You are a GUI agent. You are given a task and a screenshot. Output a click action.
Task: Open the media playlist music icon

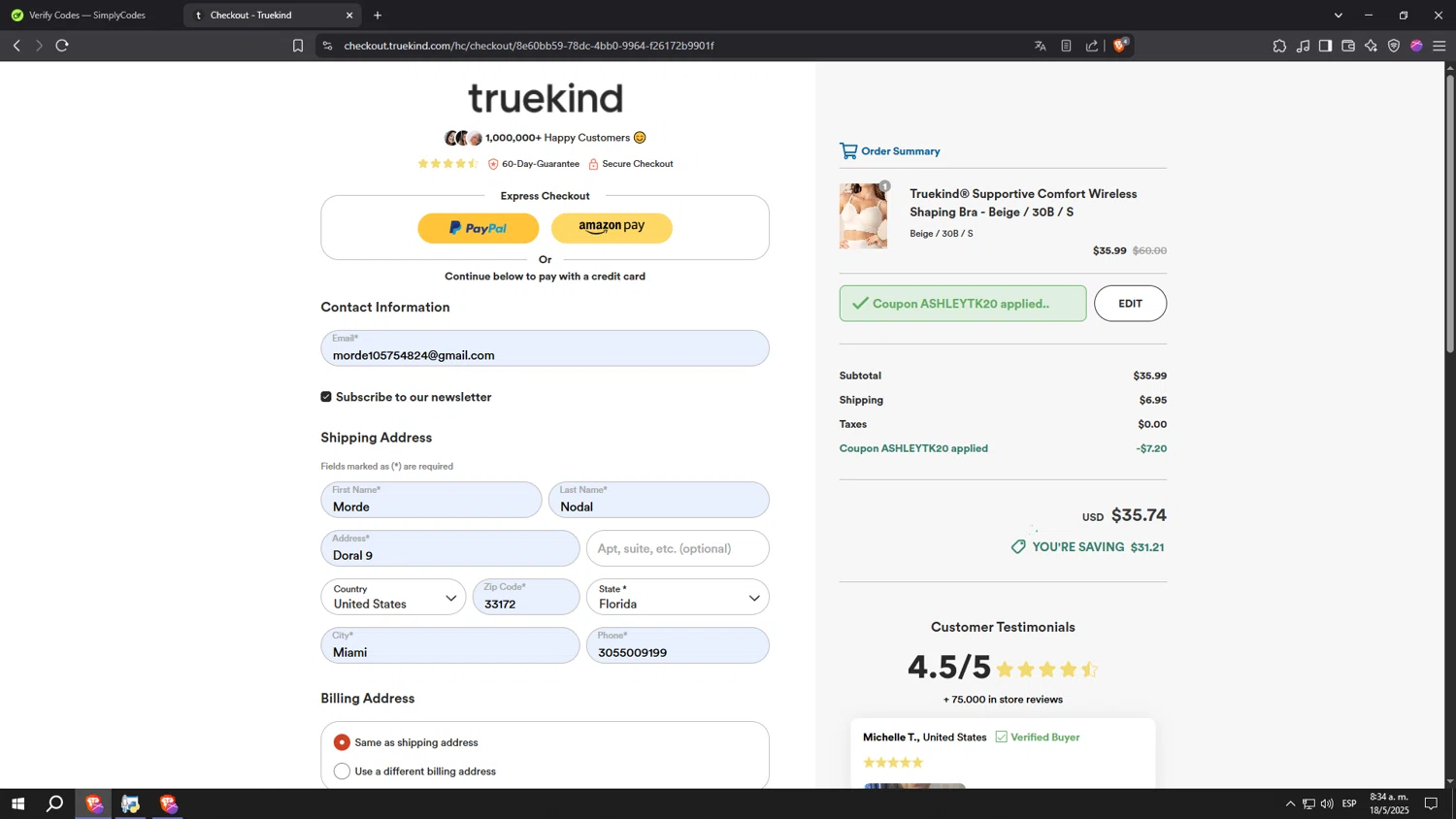click(1303, 46)
